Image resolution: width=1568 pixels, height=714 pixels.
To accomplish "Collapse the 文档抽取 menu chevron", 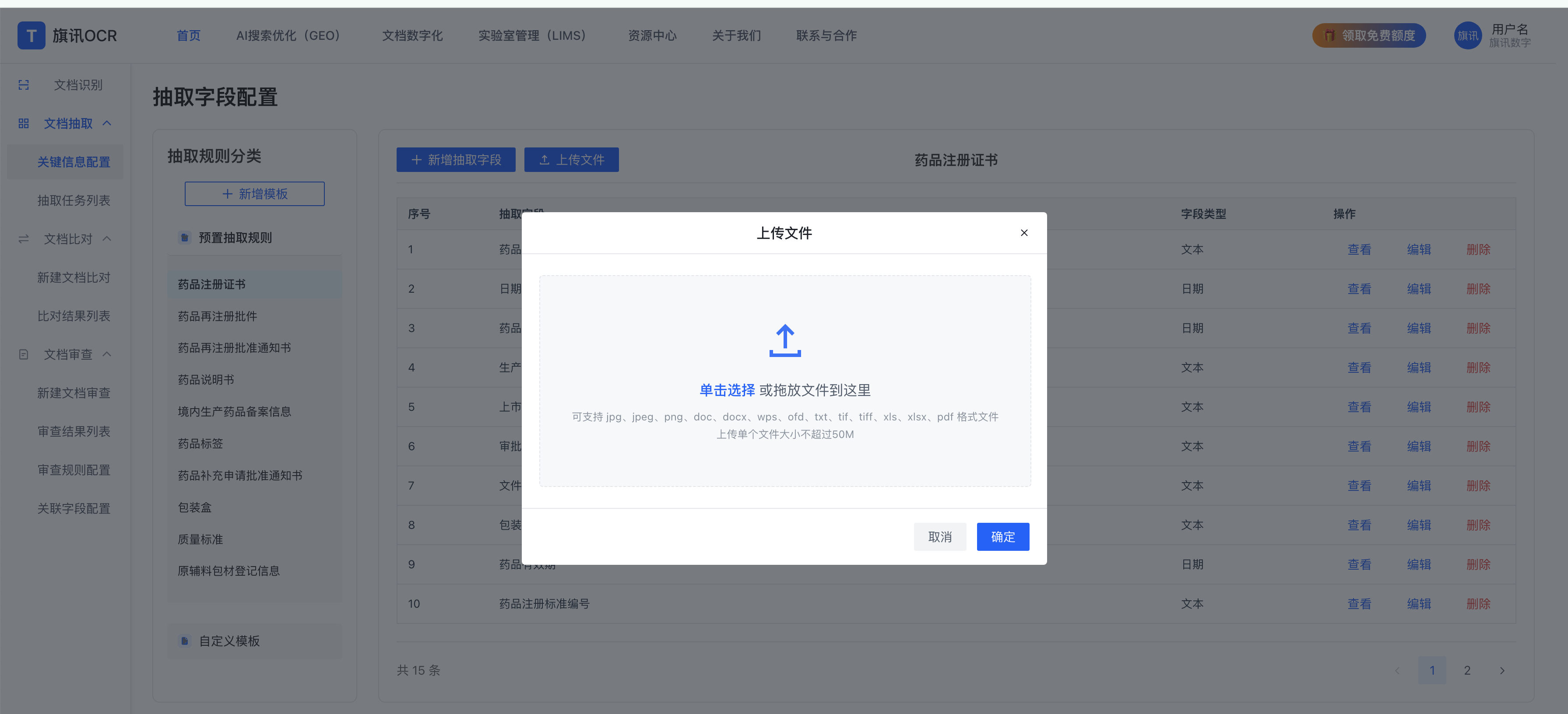I will 107,123.
